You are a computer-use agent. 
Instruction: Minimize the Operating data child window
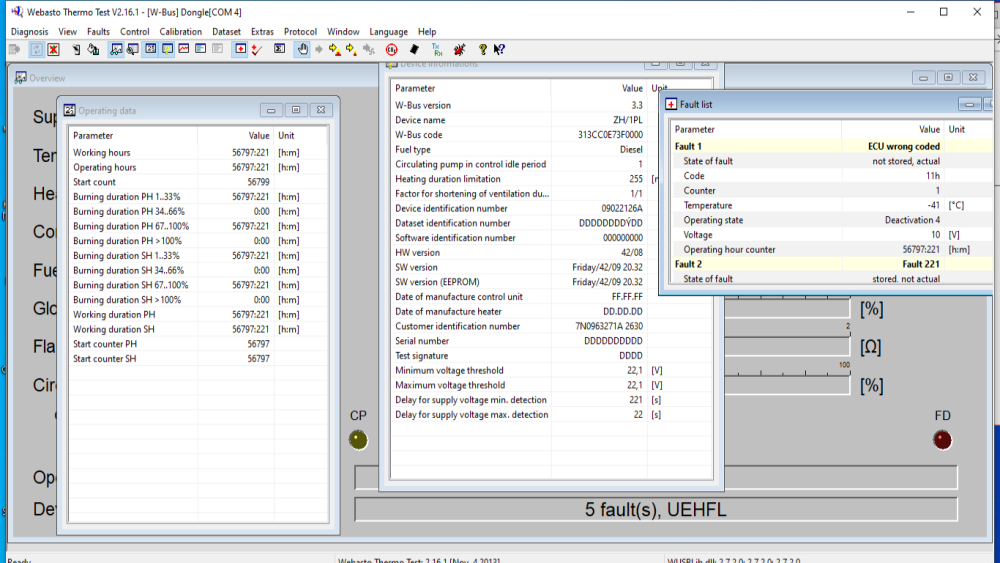tap(271, 110)
